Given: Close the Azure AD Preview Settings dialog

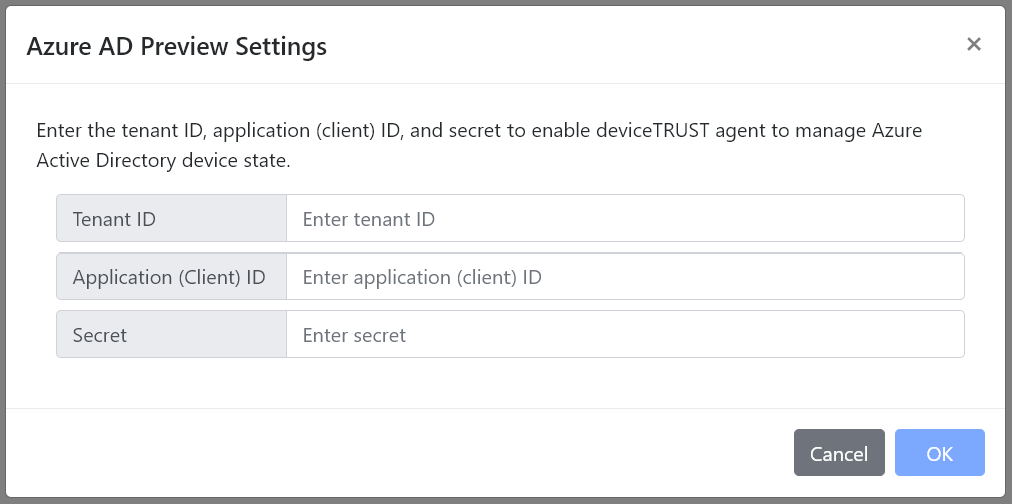Looking at the screenshot, I should click(x=973, y=44).
